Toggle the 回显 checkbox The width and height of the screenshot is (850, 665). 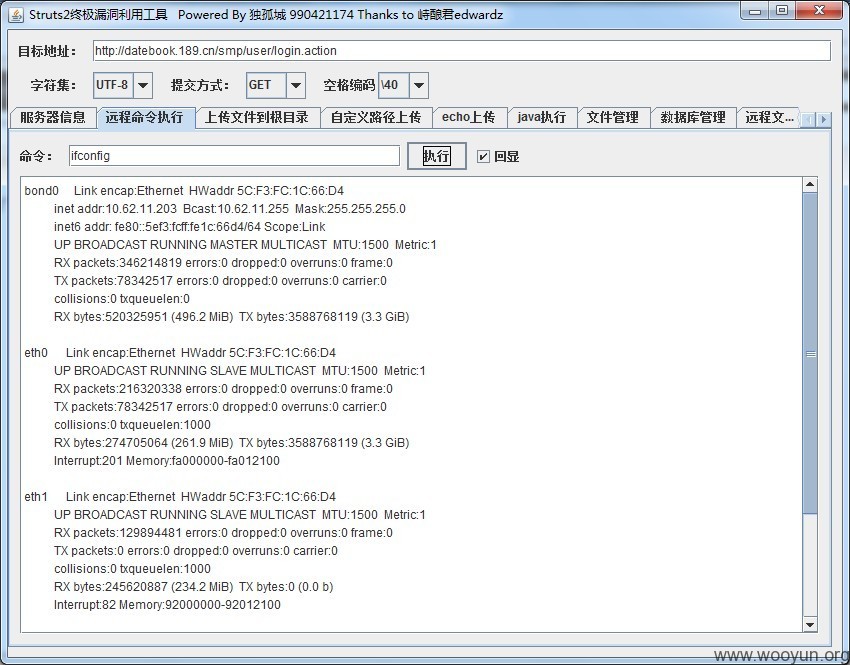[x=483, y=157]
